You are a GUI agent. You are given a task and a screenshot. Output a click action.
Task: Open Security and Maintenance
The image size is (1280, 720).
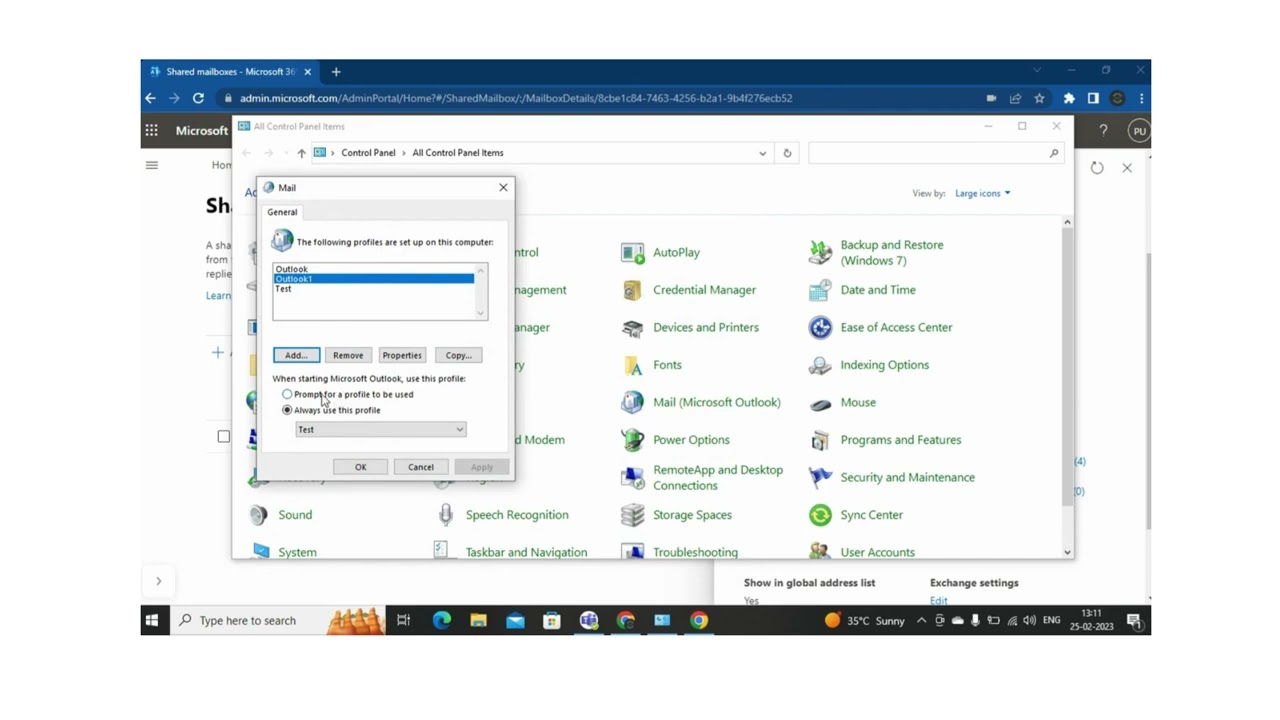[892, 478]
